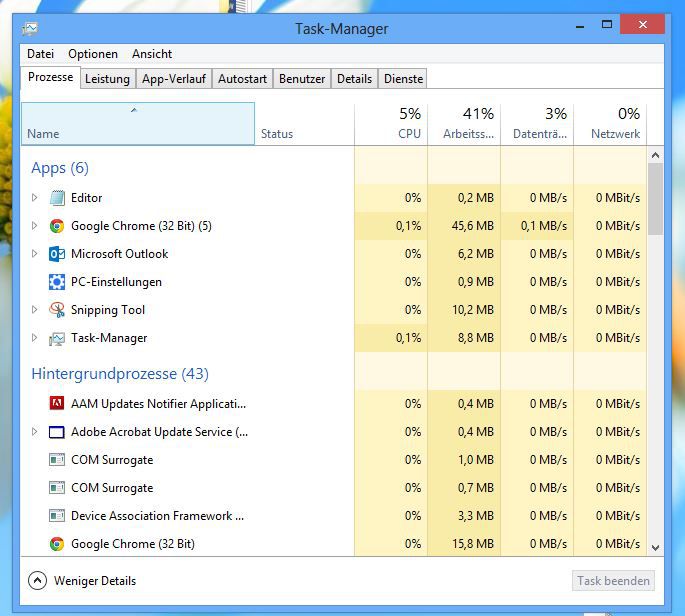The image size is (685, 616).
Task: Select the Hintergrundprozesse (43) group heading
Action: tap(120, 374)
